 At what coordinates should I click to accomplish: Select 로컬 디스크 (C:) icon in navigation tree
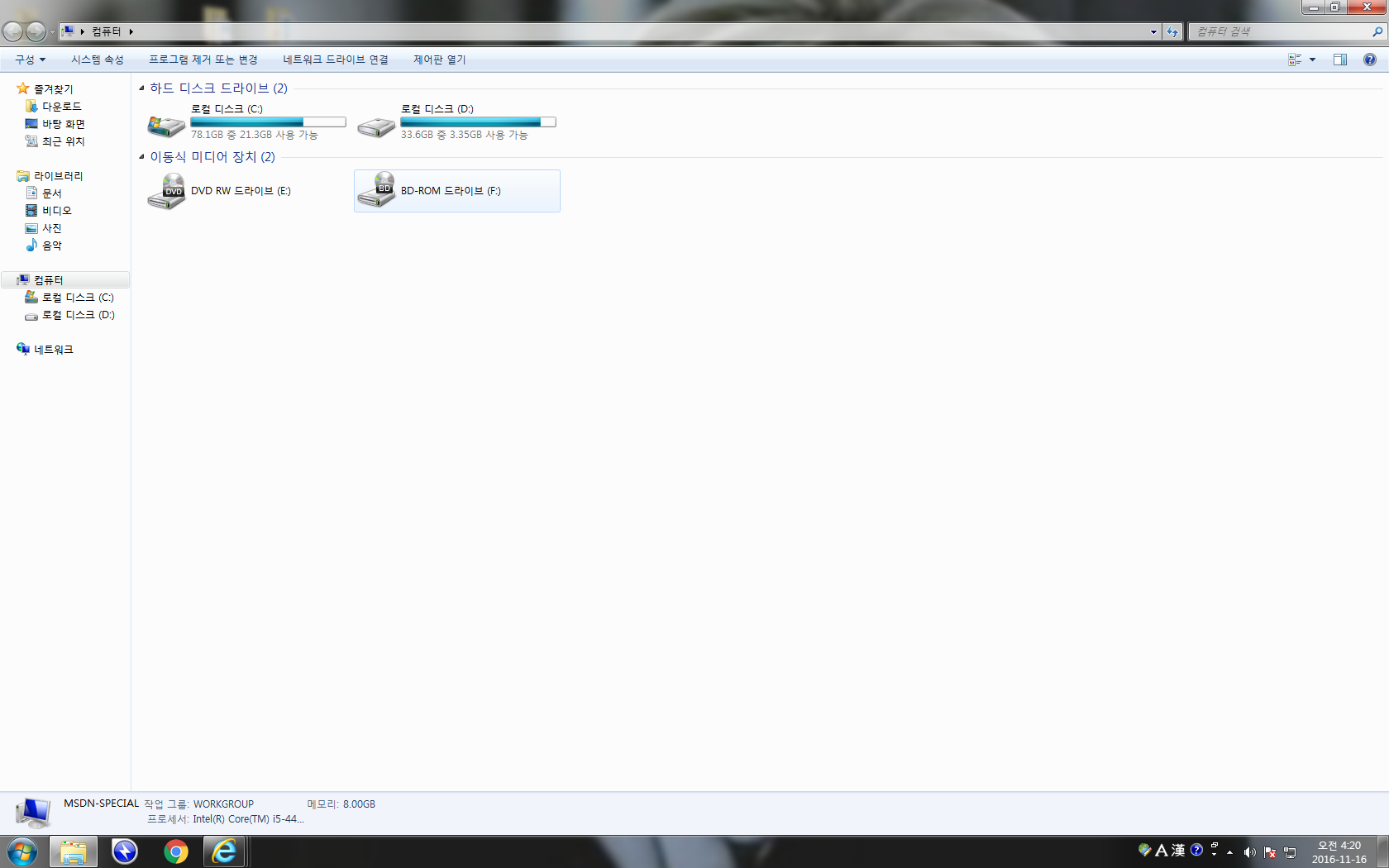(31, 298)
